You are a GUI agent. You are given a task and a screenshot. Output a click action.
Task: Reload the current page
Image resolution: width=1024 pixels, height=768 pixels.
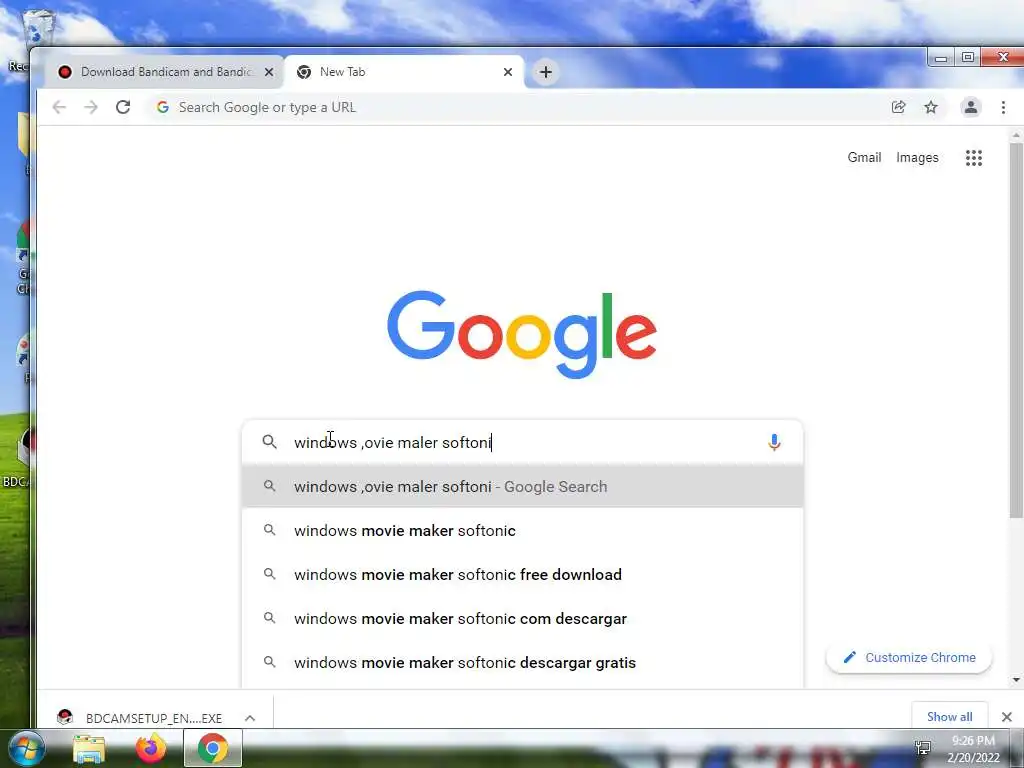click(123, 107)
